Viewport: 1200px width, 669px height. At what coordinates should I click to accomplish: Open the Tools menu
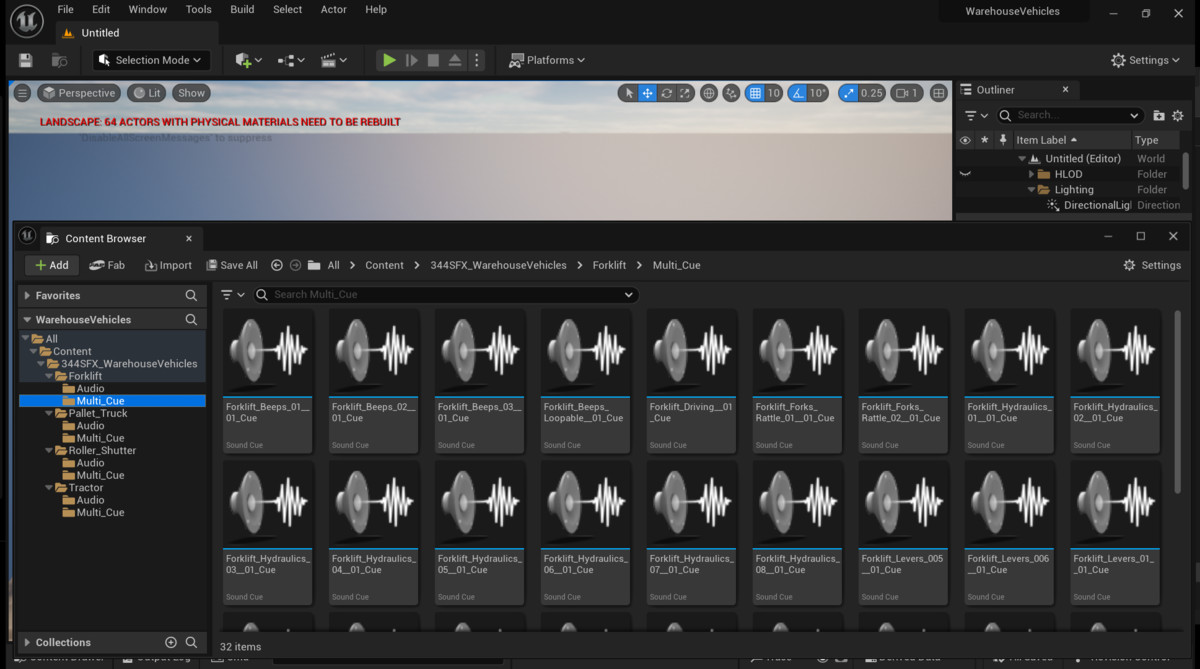[x=199, y=9]
